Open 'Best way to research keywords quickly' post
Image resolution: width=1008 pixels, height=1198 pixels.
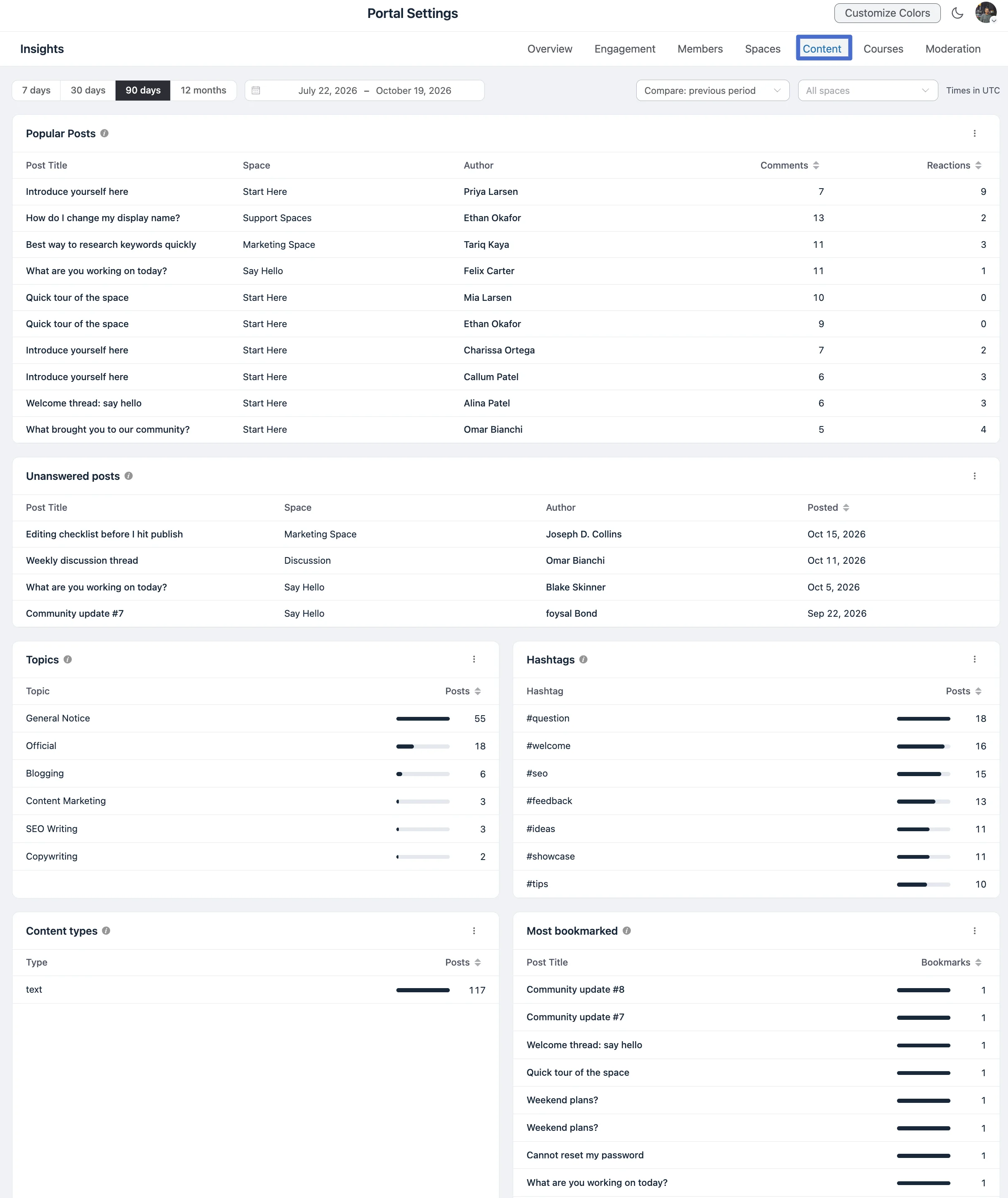pyautogui.click(x=111, y=245)
